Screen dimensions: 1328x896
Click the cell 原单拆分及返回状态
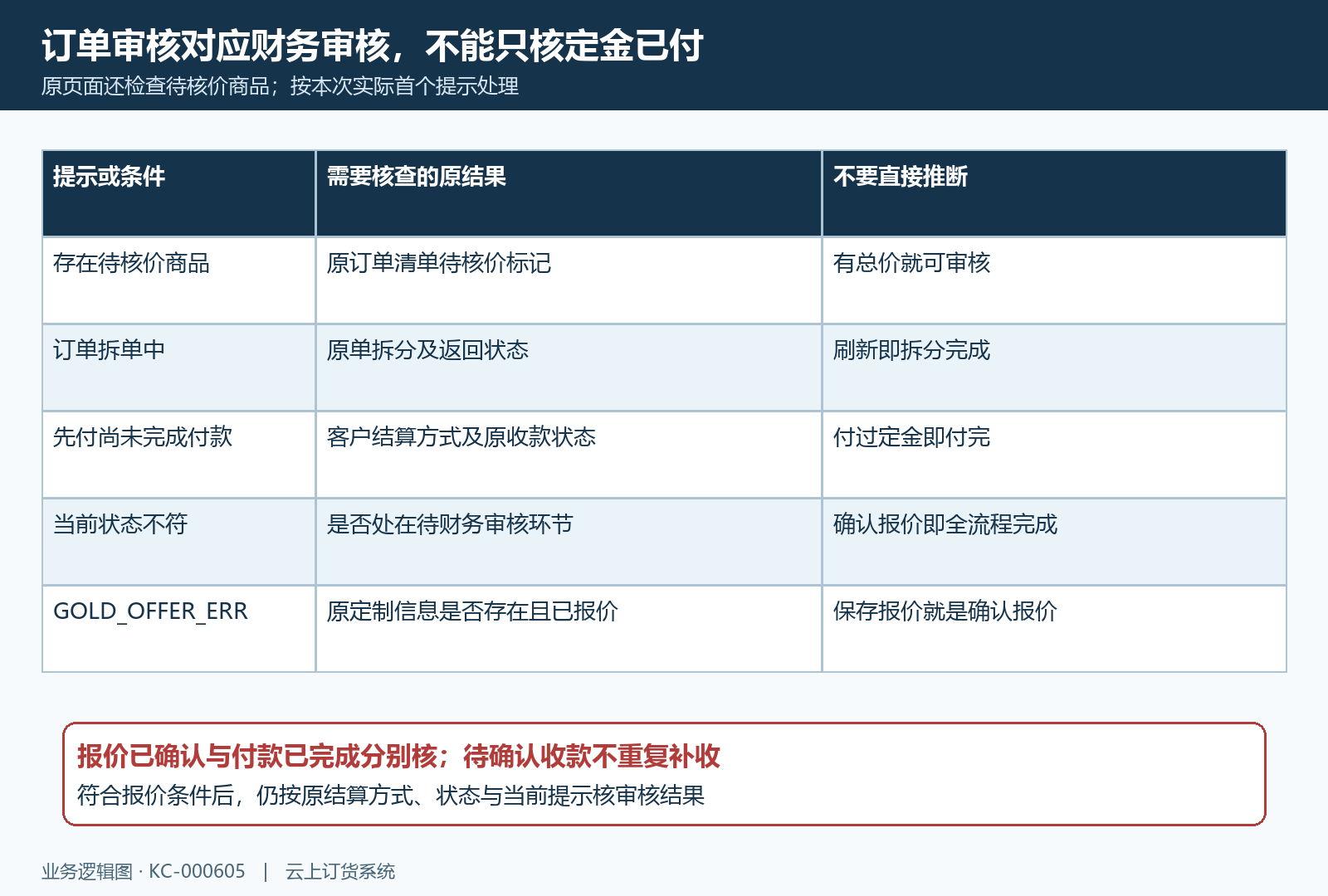(569, 368)
